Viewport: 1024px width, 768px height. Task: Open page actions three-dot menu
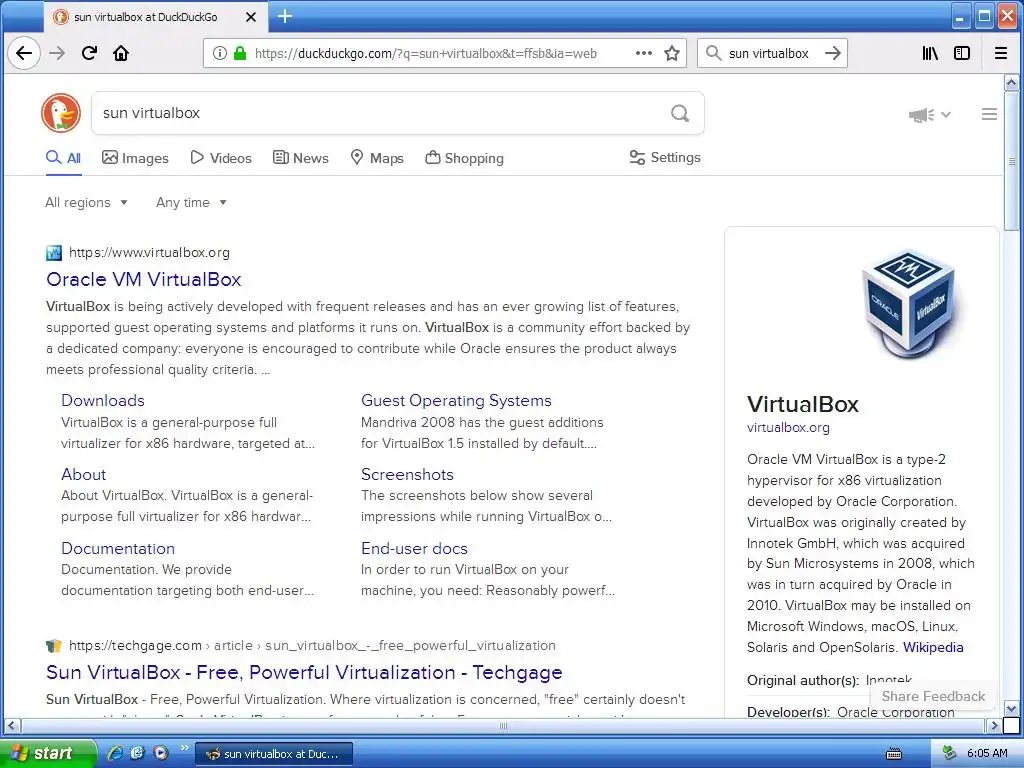pyautogui.click(x=644, y=54)
